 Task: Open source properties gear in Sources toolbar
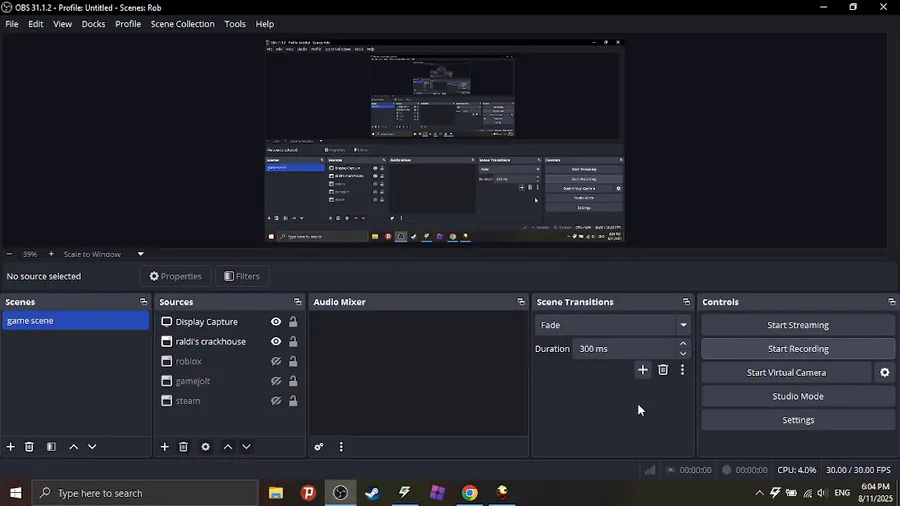click(205, 447)
